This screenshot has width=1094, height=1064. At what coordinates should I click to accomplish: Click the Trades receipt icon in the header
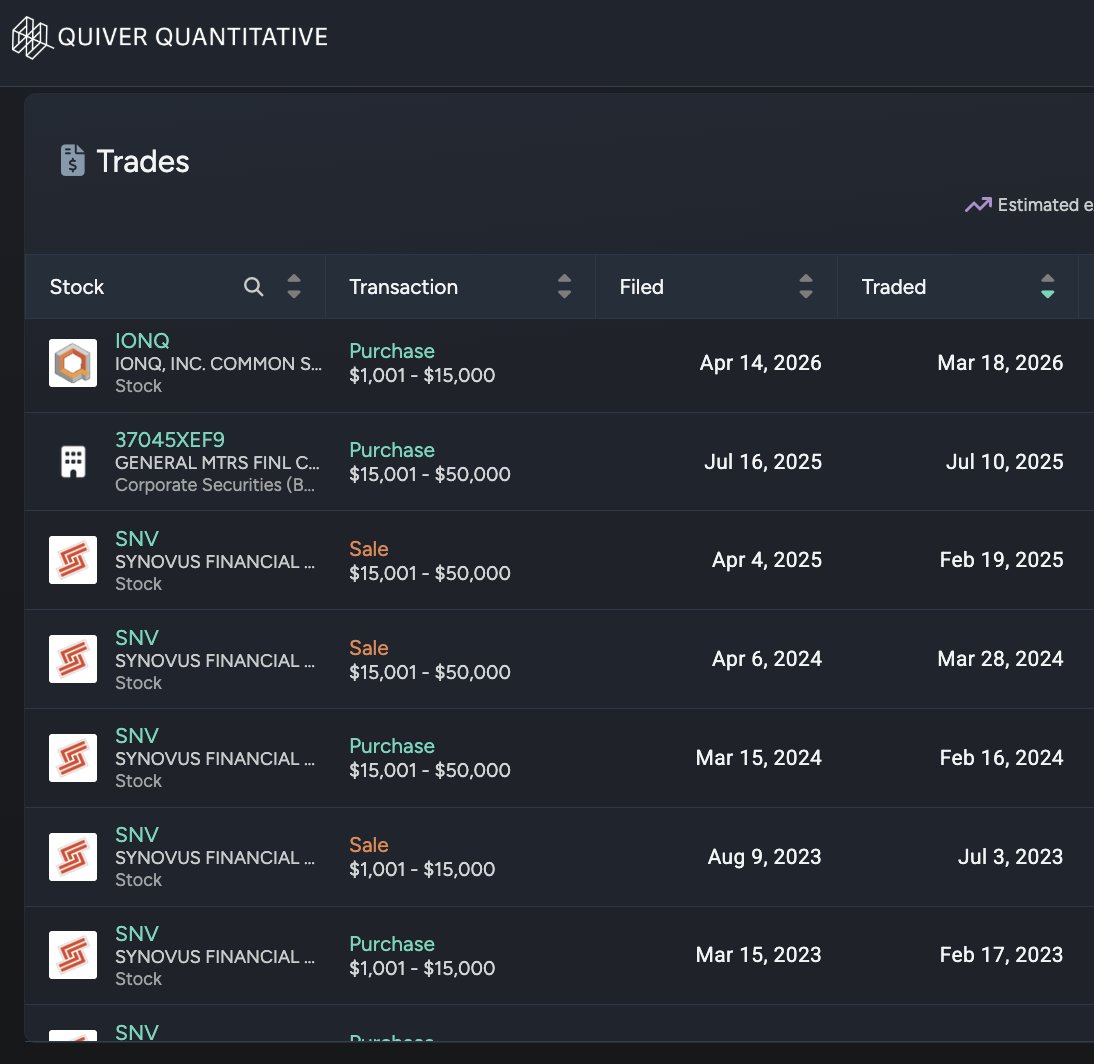[73, 160]
